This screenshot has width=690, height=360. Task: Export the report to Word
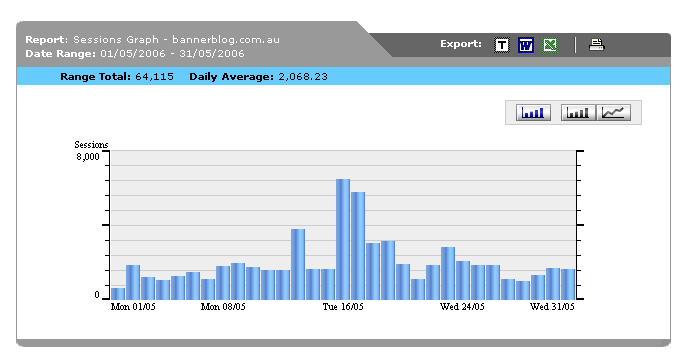click(x=526, y=45)
